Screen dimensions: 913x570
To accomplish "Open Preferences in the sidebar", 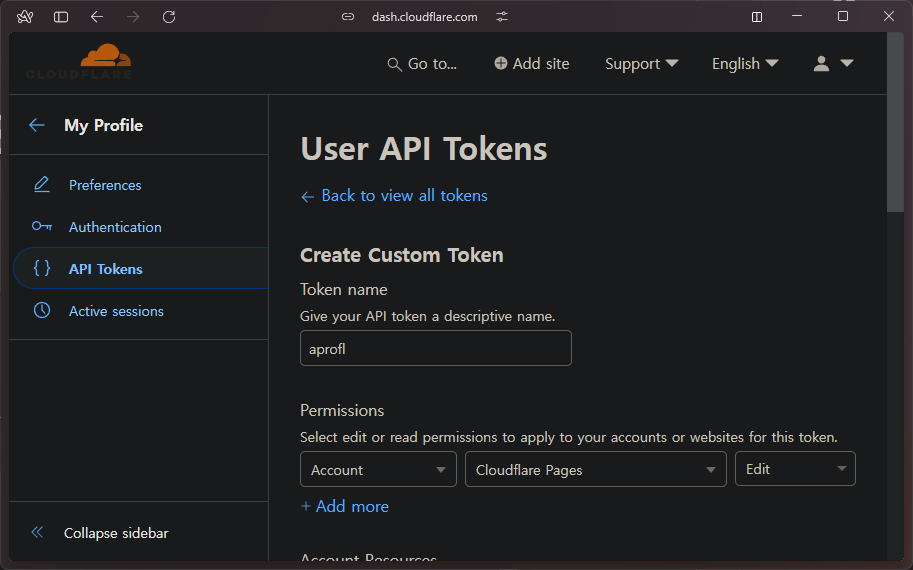I will [x=105, y=185].
